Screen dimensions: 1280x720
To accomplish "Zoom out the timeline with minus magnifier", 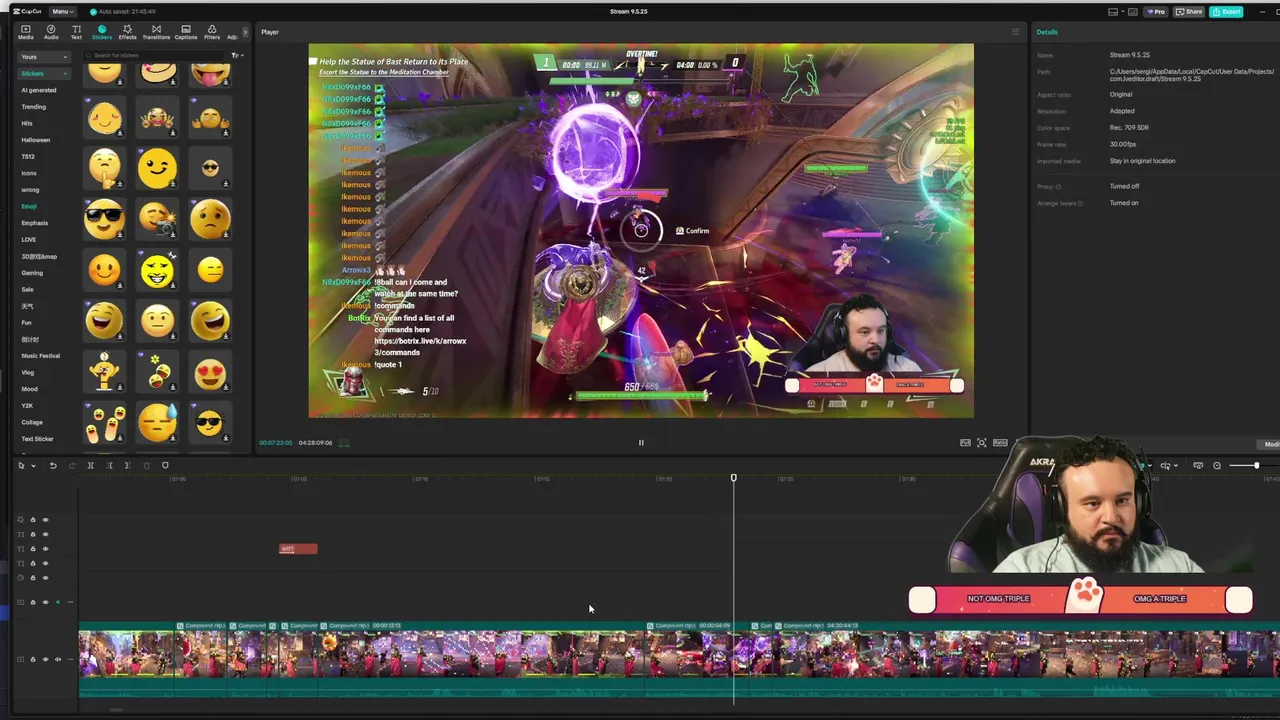I will click(x=1217, y=466).
